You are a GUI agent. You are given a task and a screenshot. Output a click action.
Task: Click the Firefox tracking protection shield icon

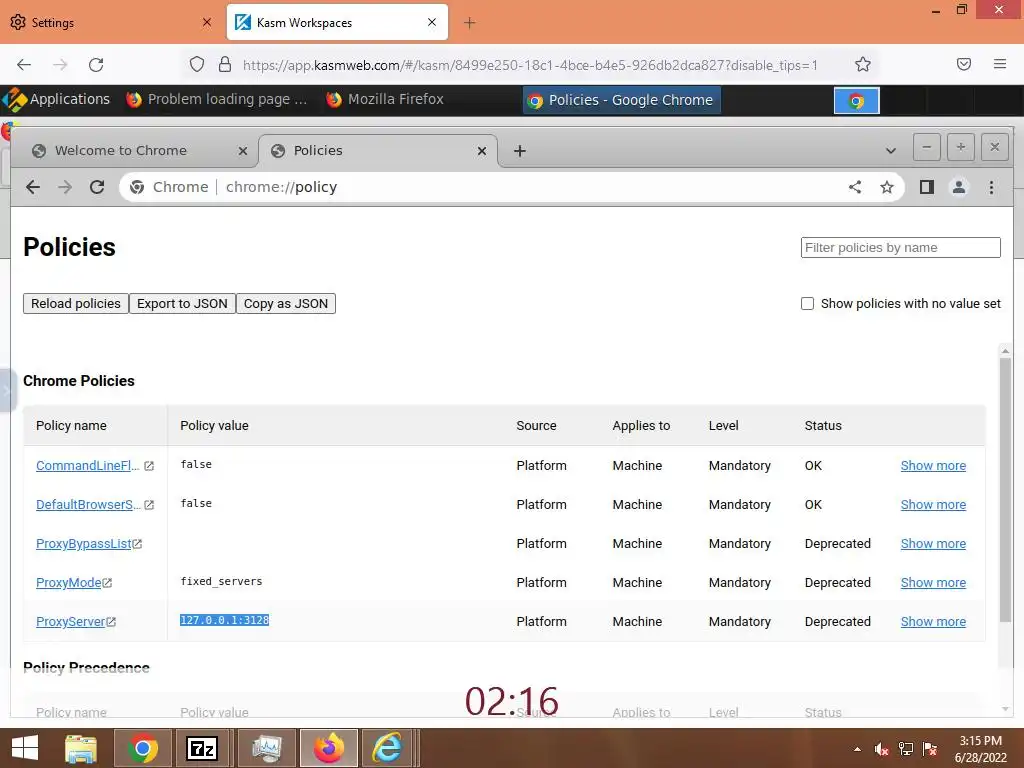tap(197, 64)
